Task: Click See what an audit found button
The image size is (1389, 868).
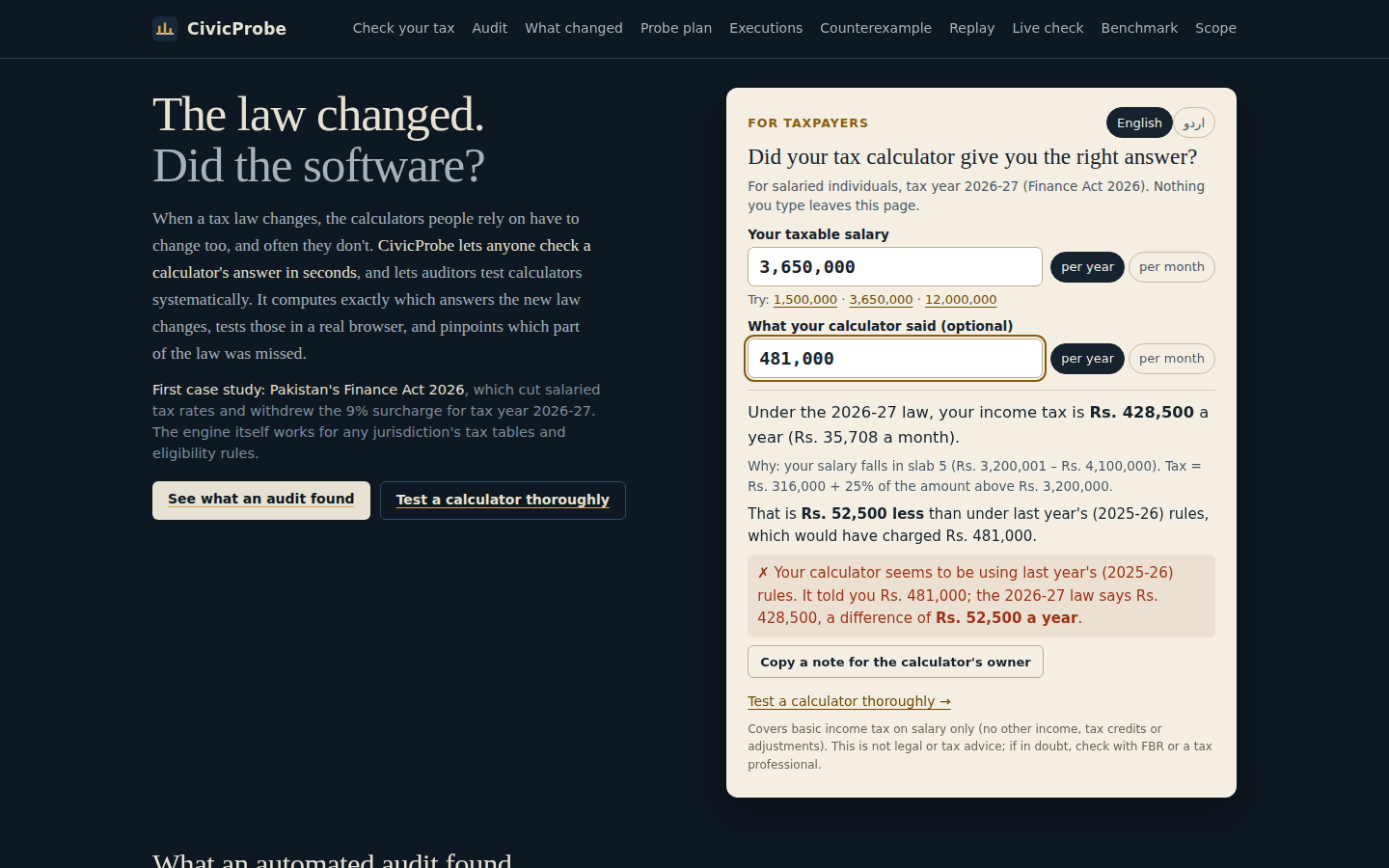Action: [261, 500]
